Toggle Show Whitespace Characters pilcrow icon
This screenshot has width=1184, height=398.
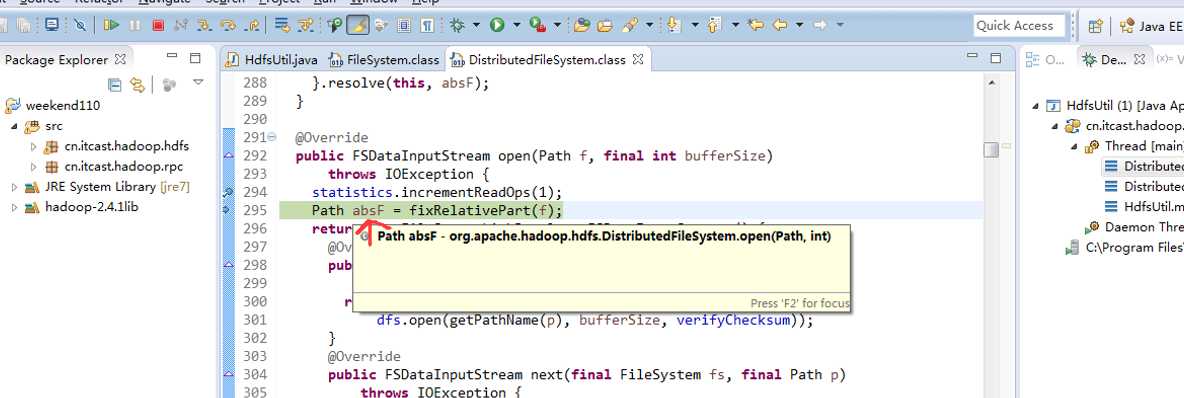427,25
